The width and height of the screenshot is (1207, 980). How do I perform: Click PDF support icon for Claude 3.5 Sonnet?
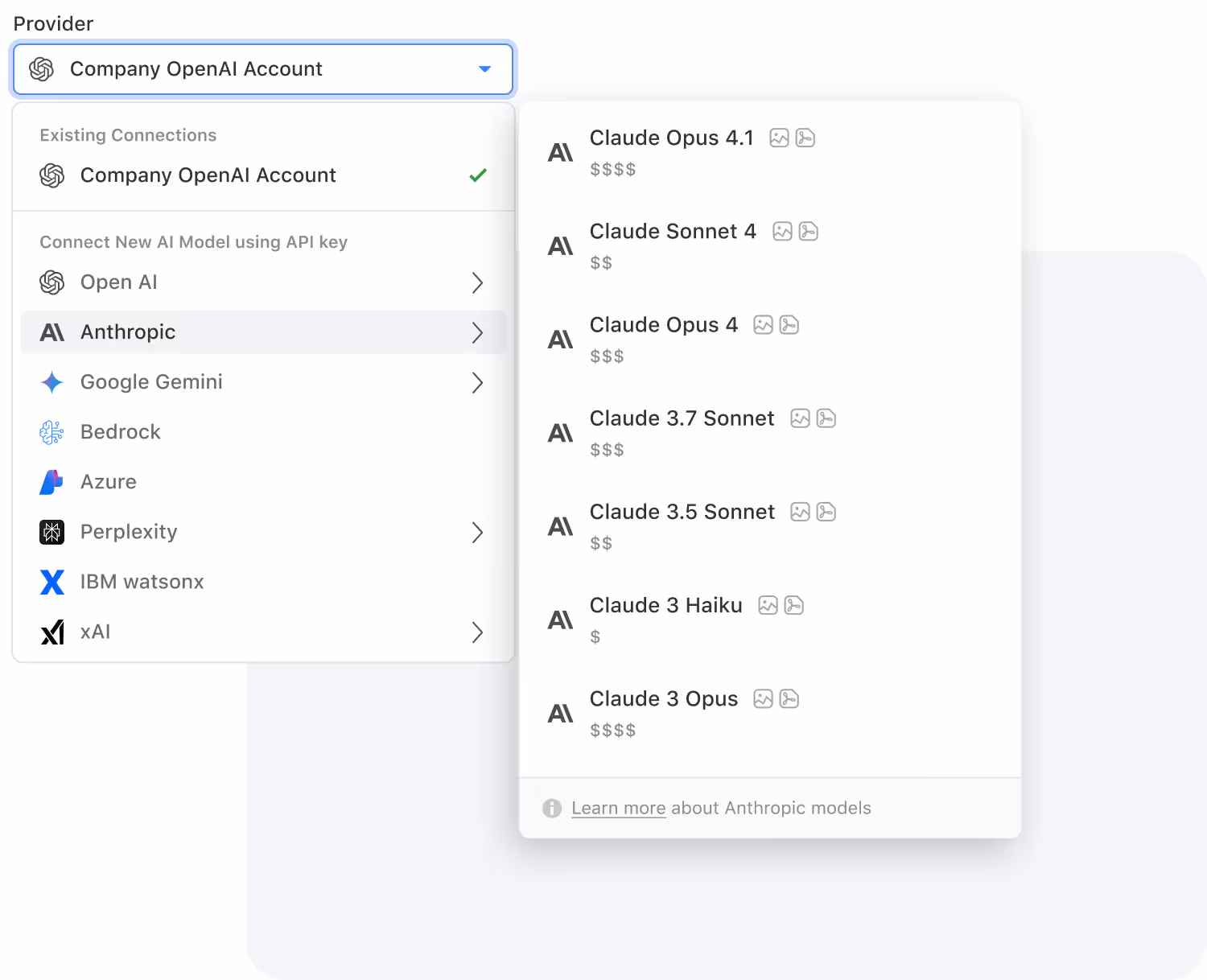click(826, 512)
